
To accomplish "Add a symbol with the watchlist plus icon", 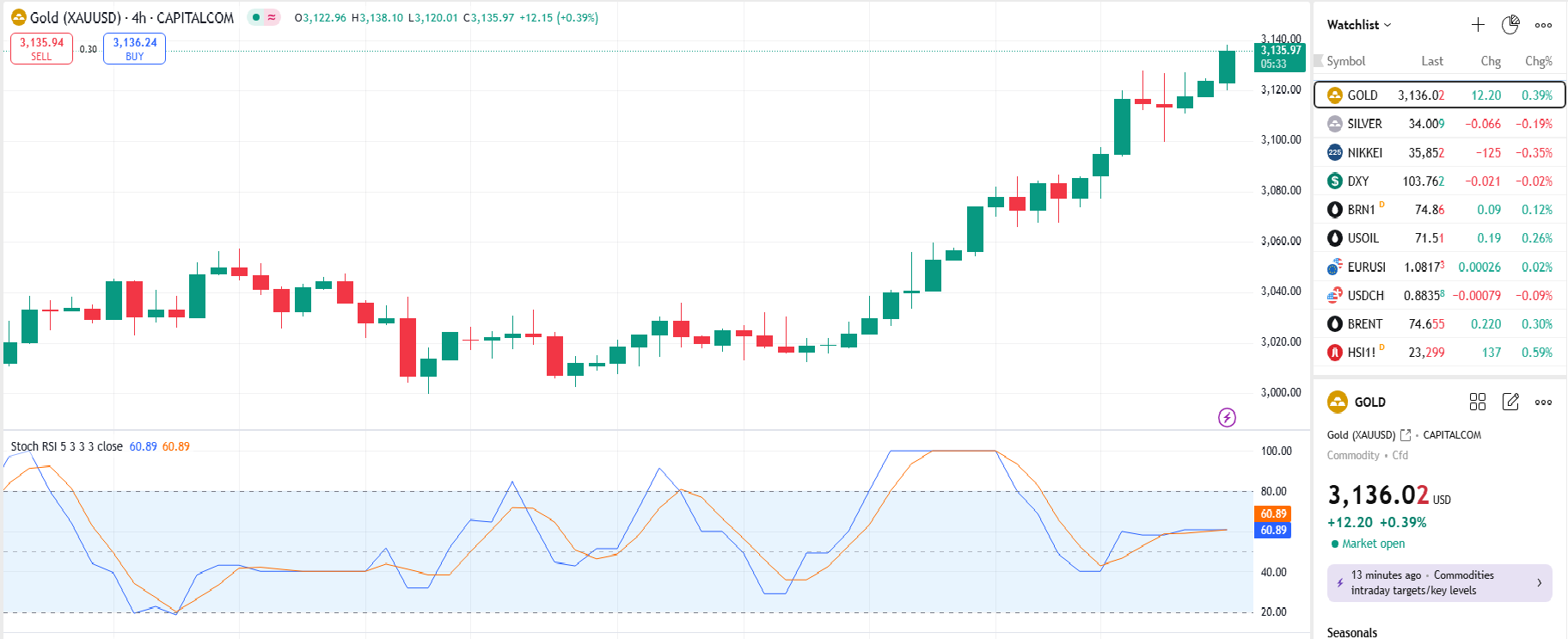I will pyautogui.click(x=1478, y=25).
